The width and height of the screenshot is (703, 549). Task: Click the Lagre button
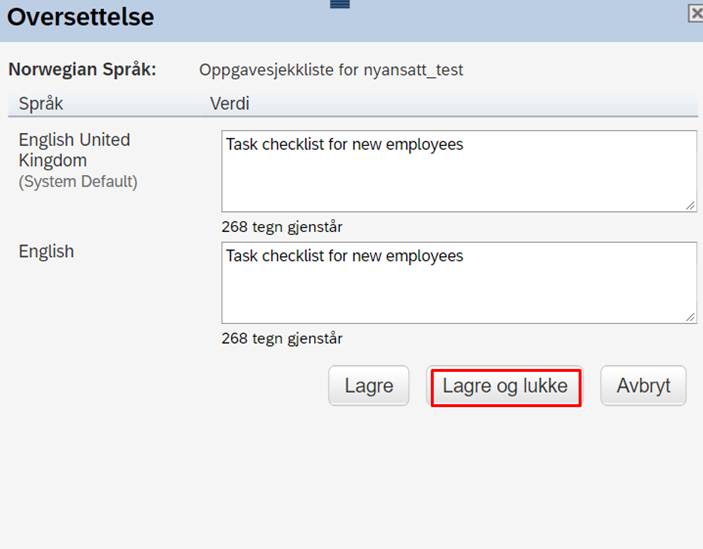pos(369,385)
